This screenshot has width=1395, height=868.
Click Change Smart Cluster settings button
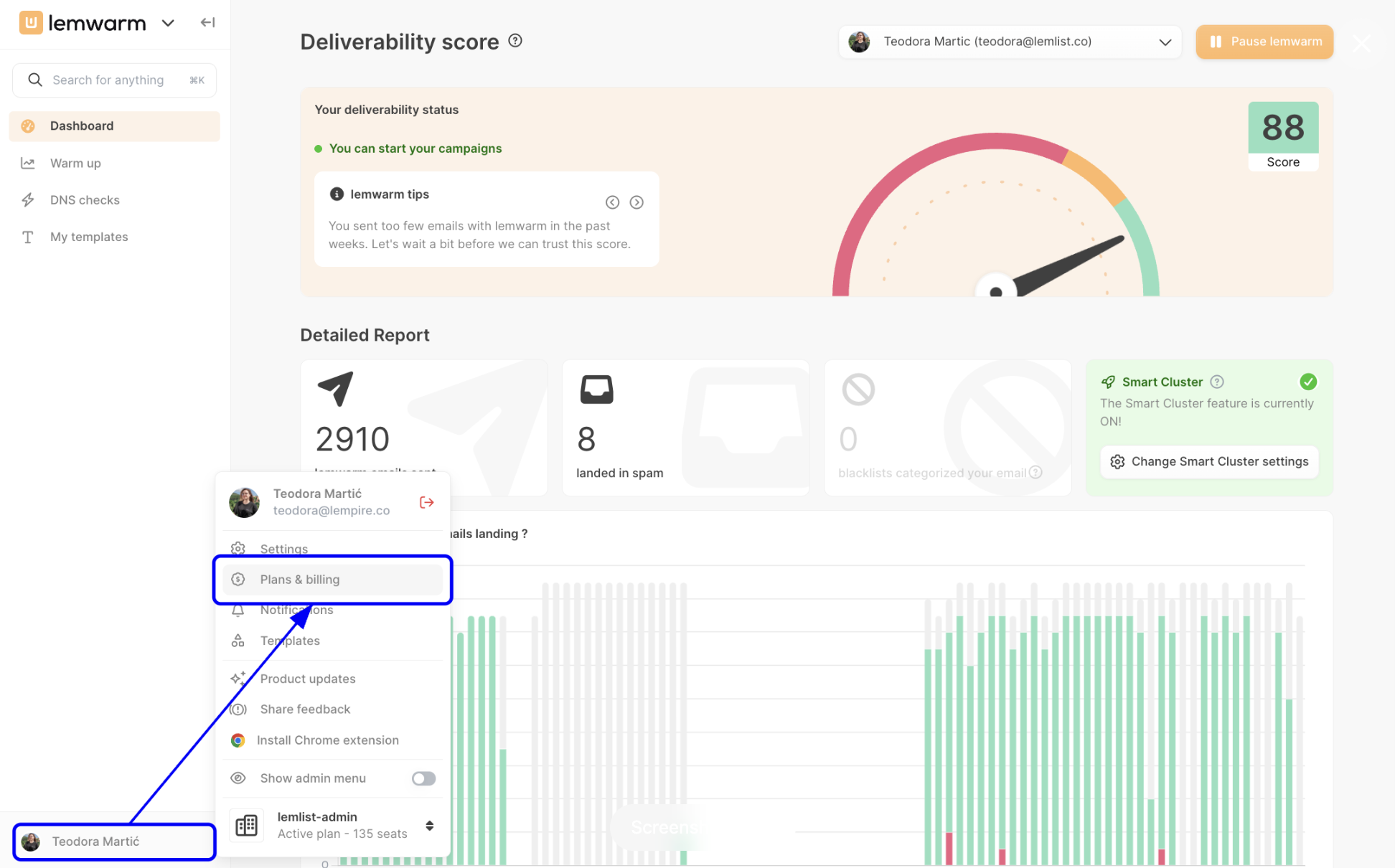coord(1209,462)
